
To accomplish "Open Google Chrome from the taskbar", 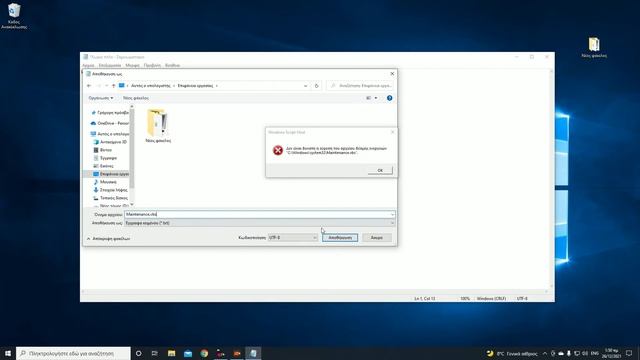I will [x=204, y=353].
